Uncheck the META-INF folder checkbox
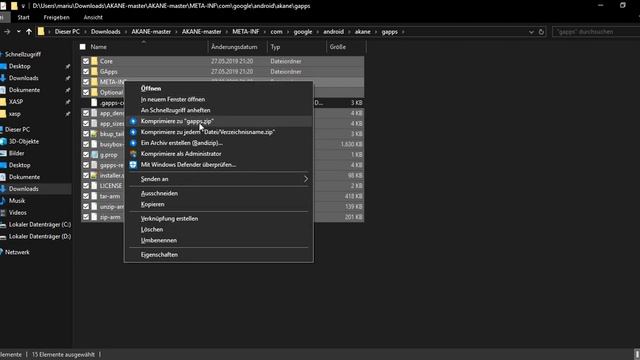 click(86, 82)
